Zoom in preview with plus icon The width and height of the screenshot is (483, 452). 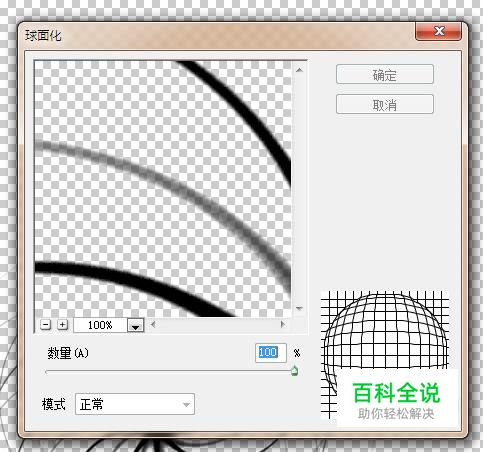[62, 325]
